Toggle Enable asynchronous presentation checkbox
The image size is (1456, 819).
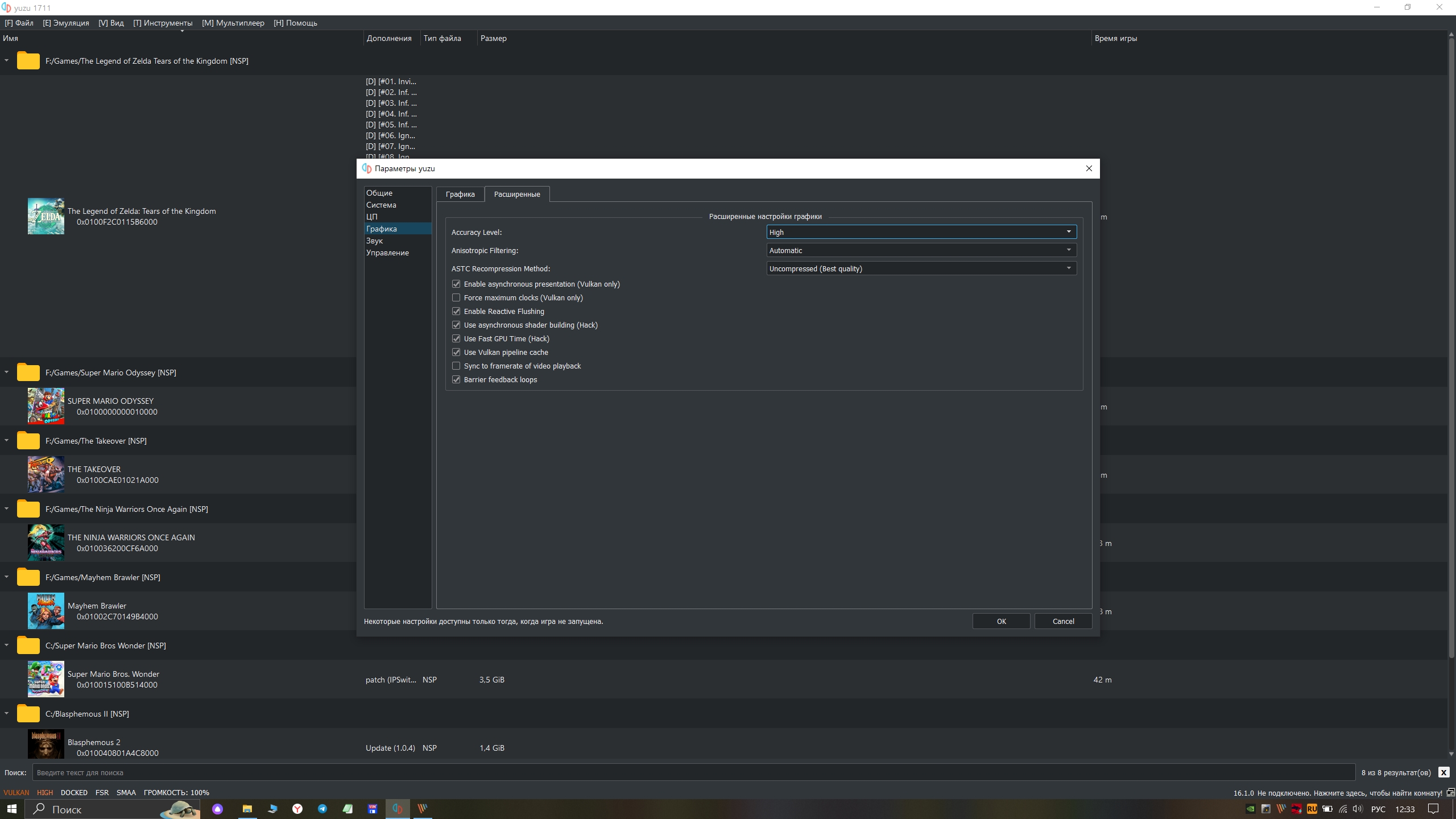tap(456, 284)
